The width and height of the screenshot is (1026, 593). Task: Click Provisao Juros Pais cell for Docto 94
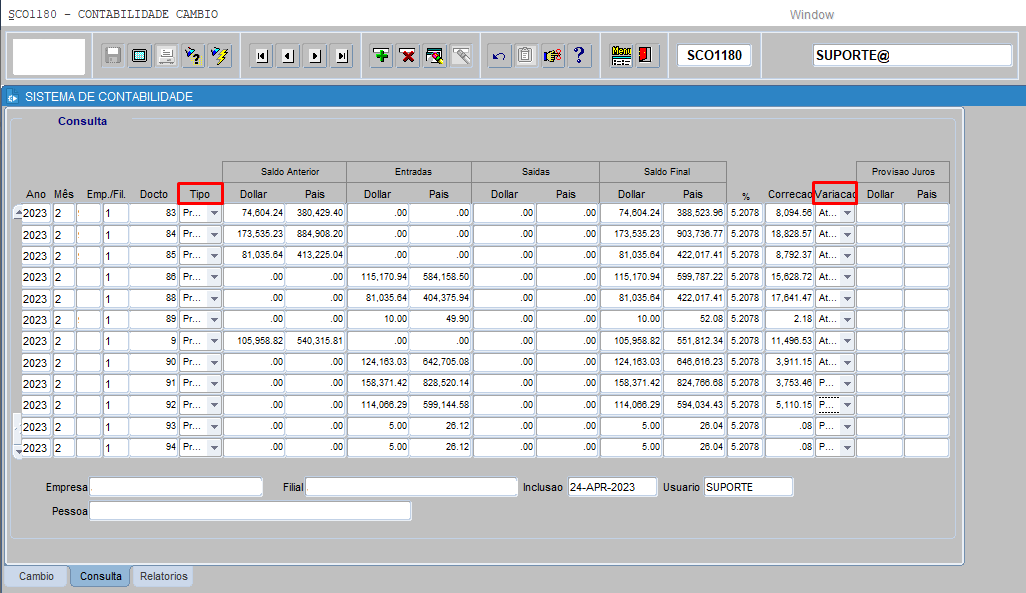click(927, 448)
